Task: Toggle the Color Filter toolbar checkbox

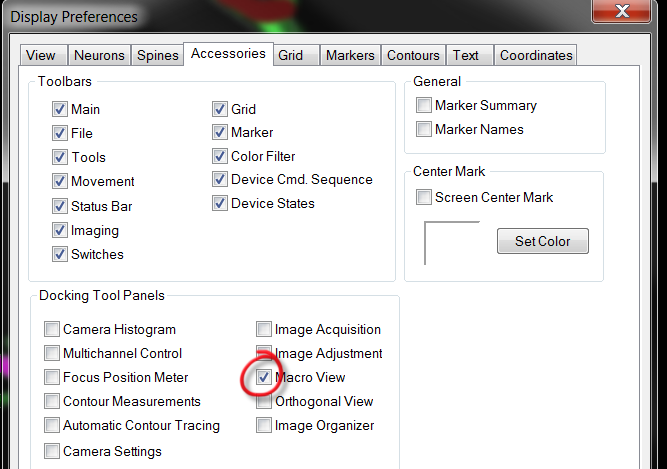Action: pyautogui.click(x=219, y=156)
